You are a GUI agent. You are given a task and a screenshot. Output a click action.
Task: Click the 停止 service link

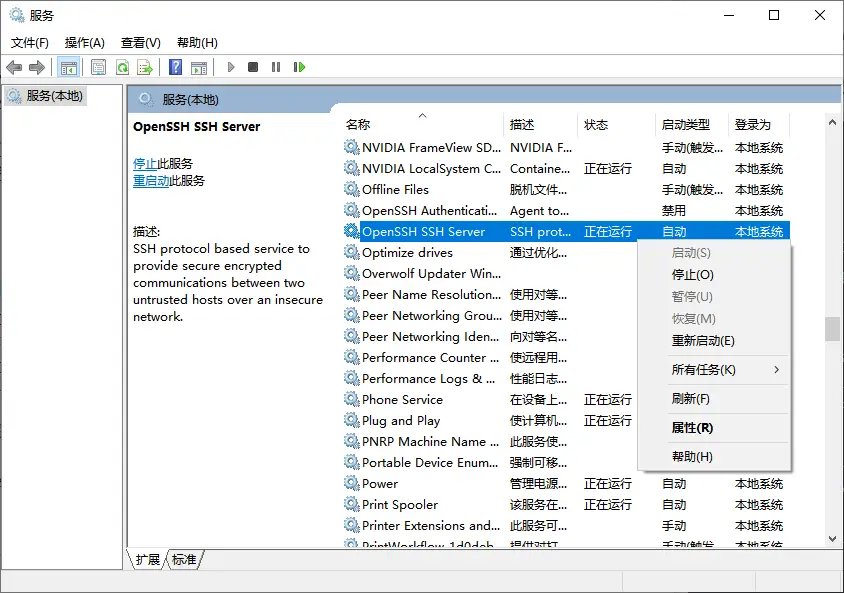(x=144, y=163)
